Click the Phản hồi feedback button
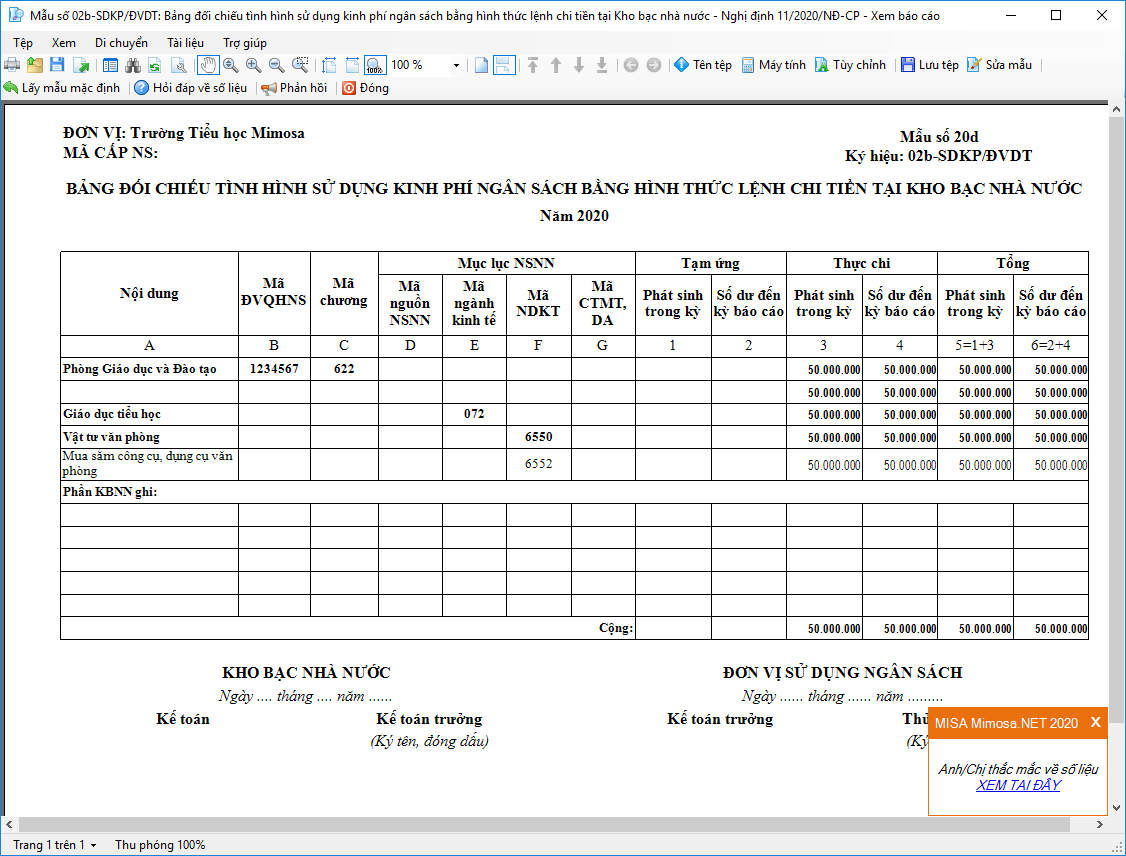This screenshot has height=856, width=1126. tap(294, 88)
